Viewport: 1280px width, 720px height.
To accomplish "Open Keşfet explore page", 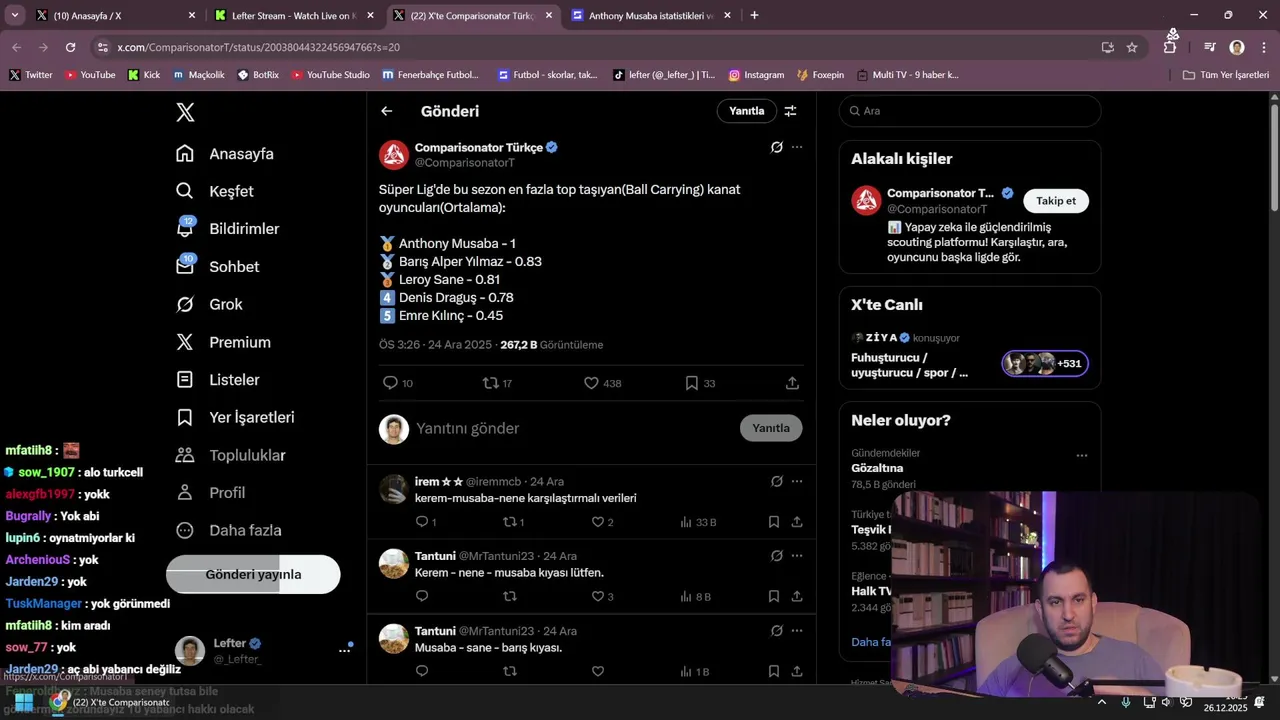I will pos(215,191).
